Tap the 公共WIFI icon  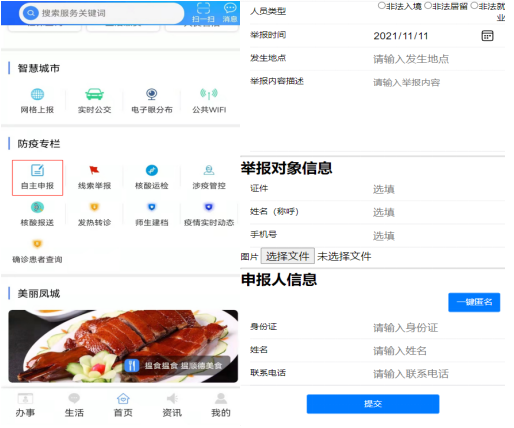pos(209,100)
